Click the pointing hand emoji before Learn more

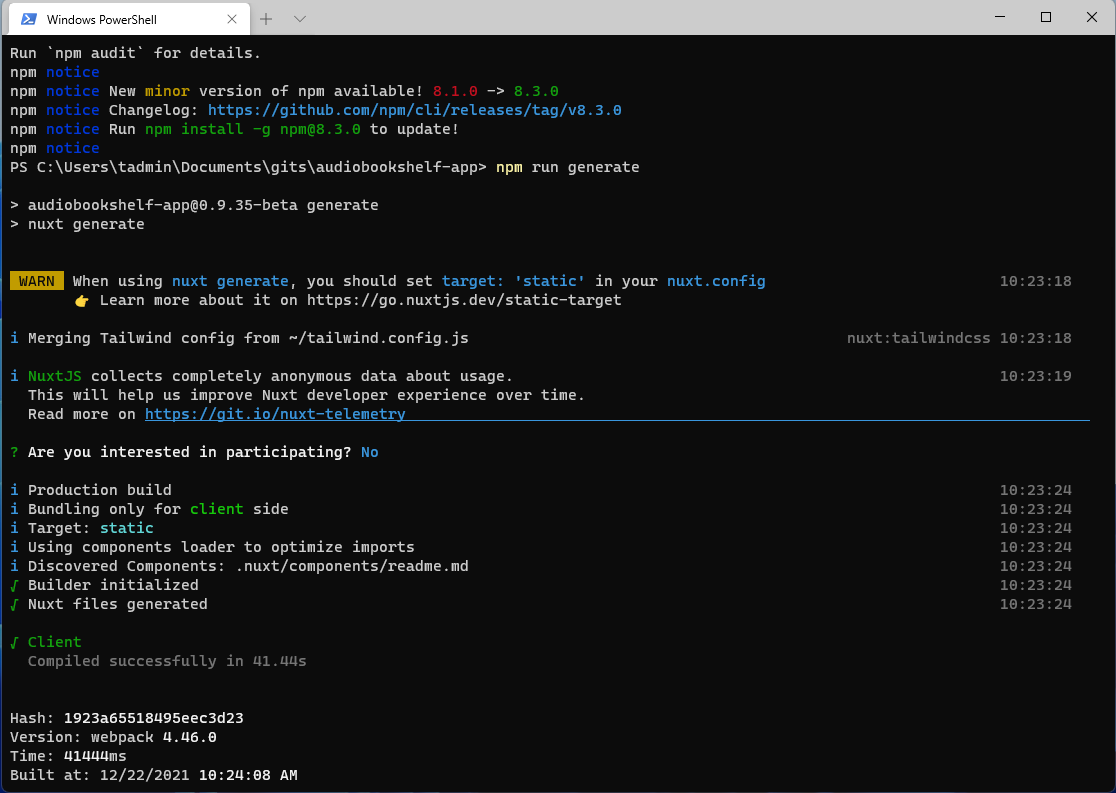tap(82, 300)
